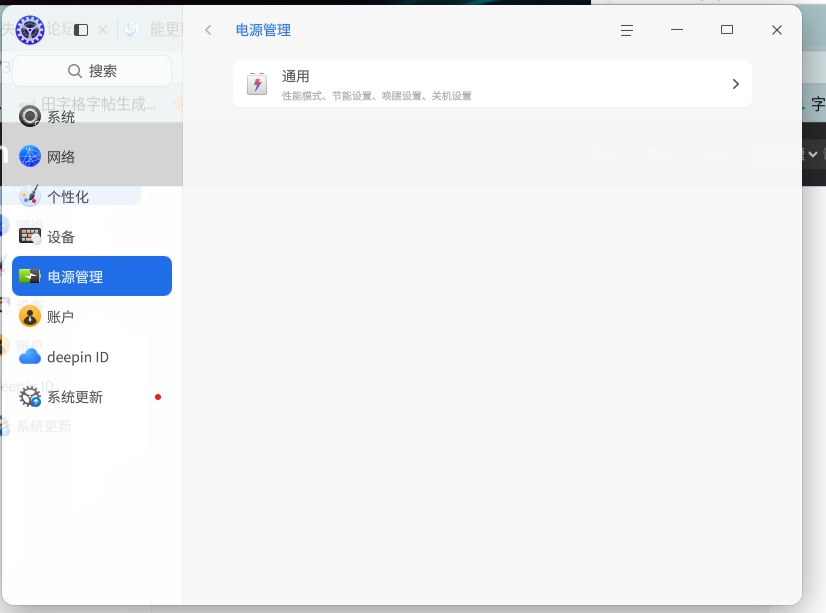Close the Control Center window
This screenshot has width=826, height=613.
777,30
